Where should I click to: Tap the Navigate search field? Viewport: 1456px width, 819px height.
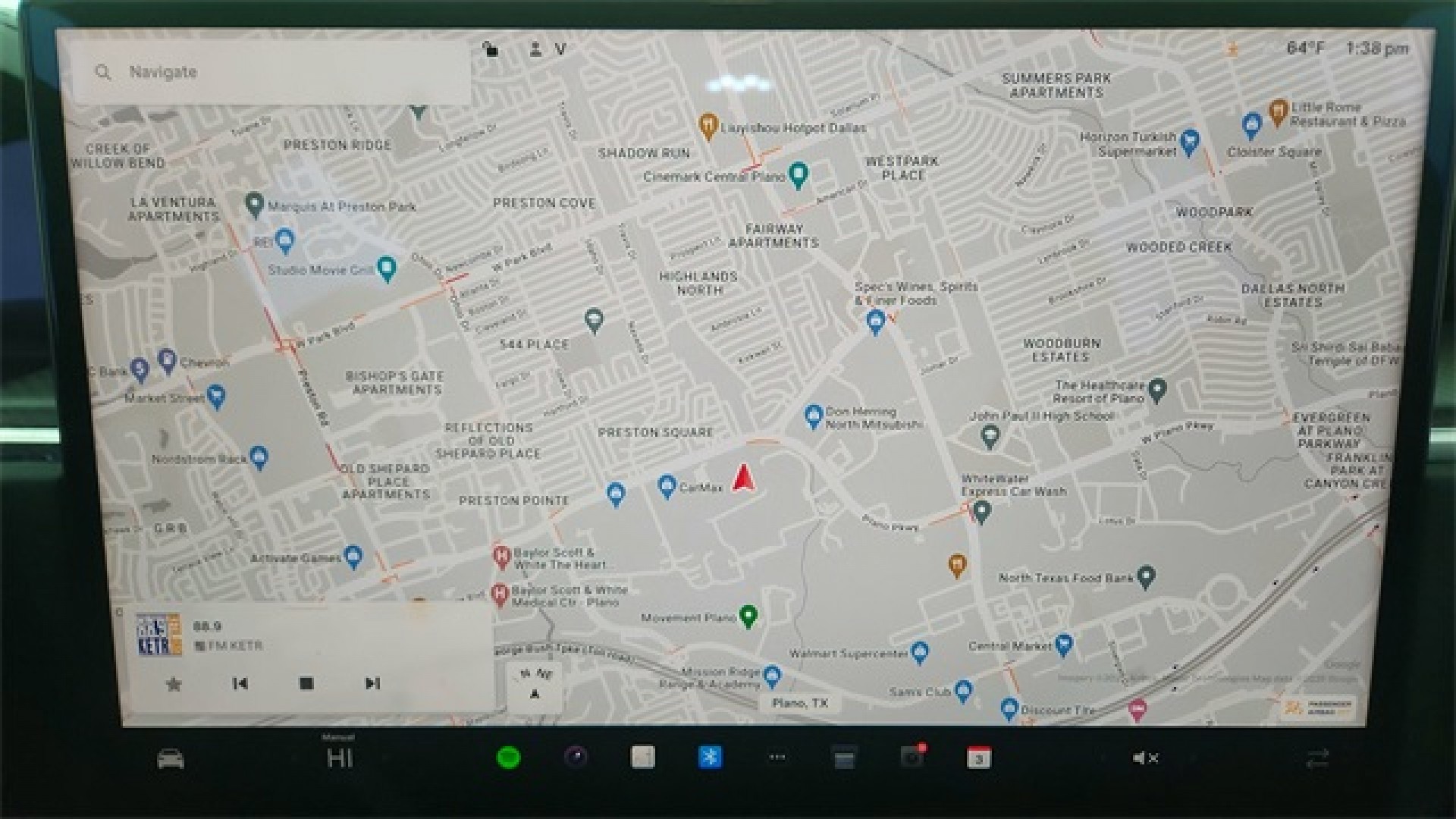click(271, 72)
